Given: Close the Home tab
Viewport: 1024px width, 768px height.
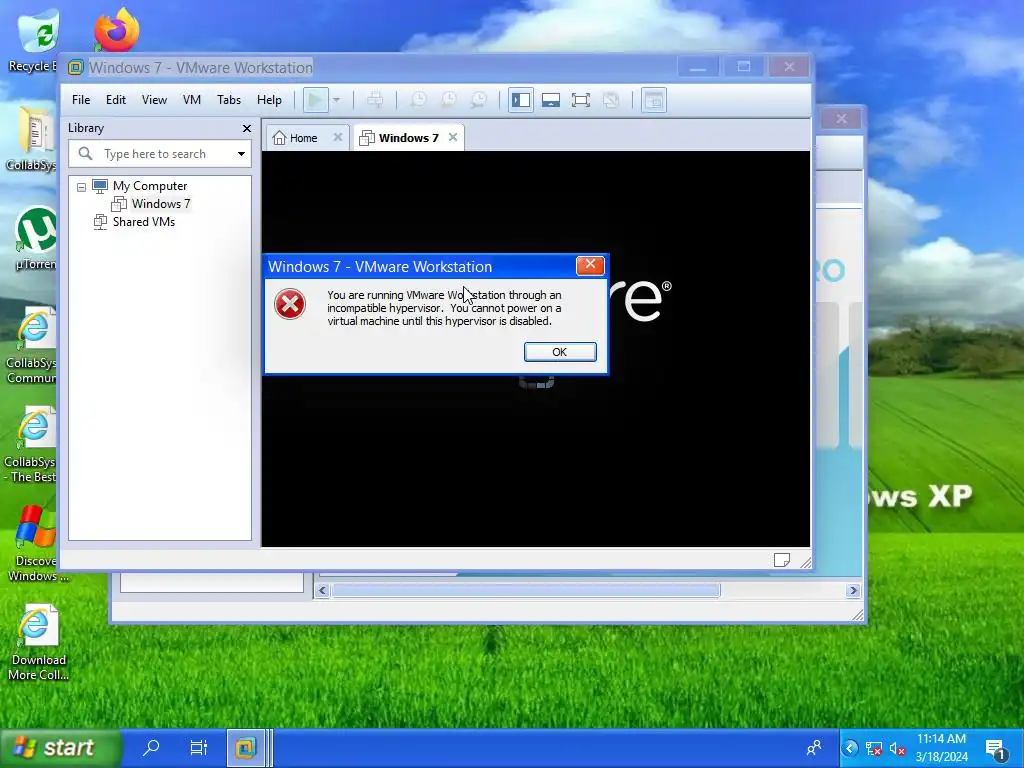Looking at the screenshot, I should 338,137.
